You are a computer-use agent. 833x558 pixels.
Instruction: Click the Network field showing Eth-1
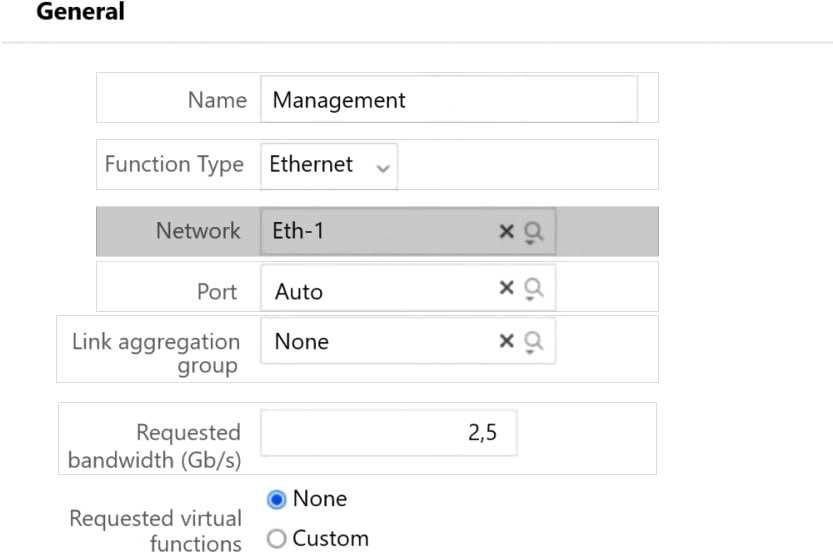click(x=408, y=231)
